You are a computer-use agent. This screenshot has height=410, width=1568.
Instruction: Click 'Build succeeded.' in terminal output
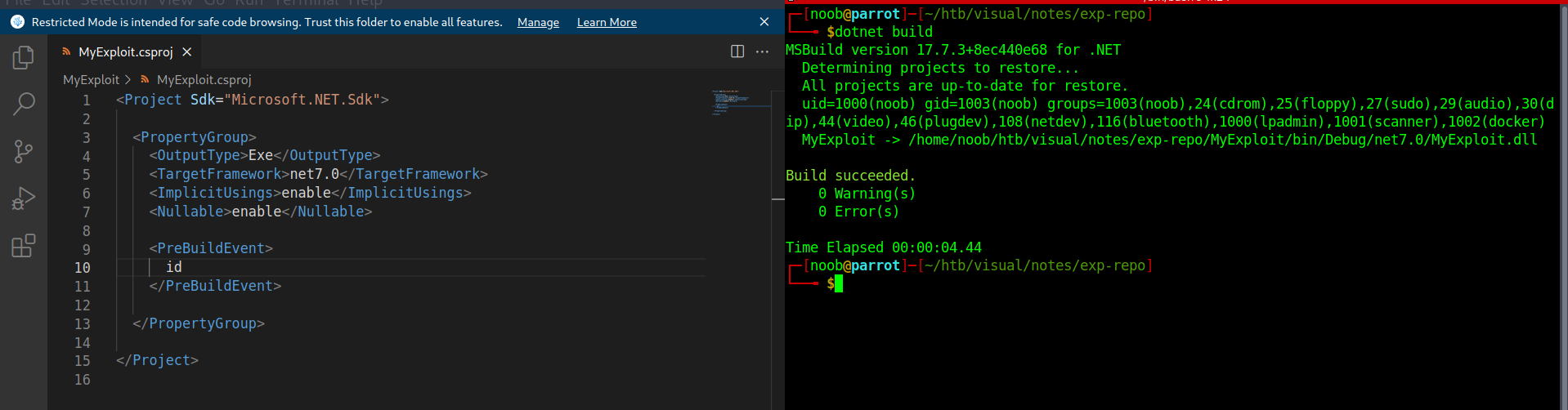pos(851,176)
